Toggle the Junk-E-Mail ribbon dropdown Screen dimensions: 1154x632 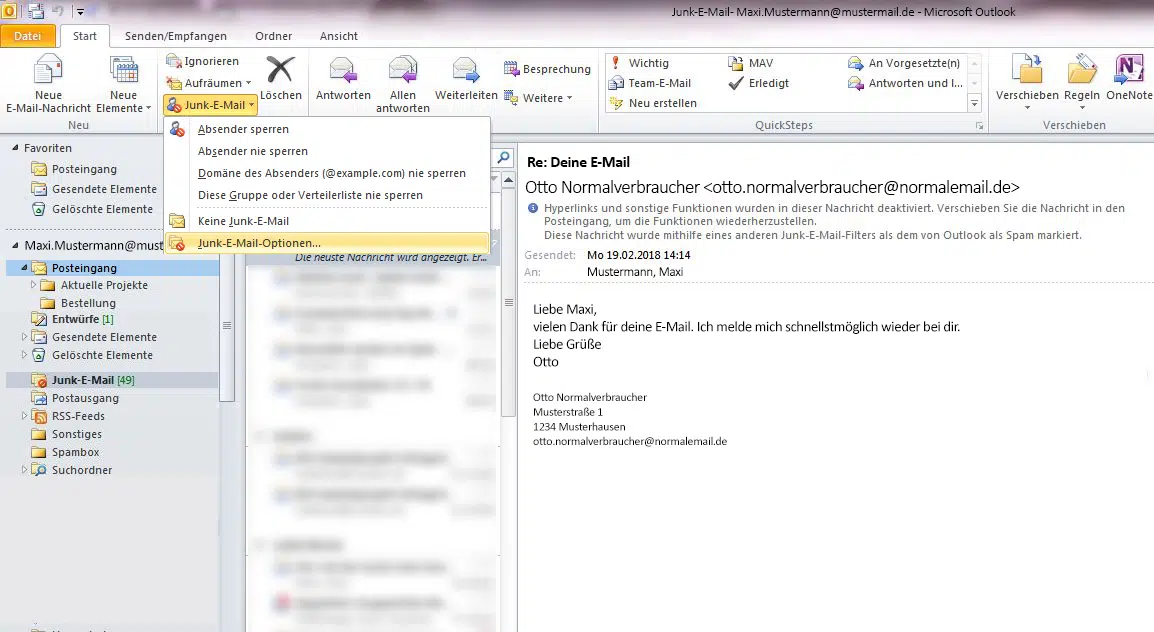tap(210, 104)
